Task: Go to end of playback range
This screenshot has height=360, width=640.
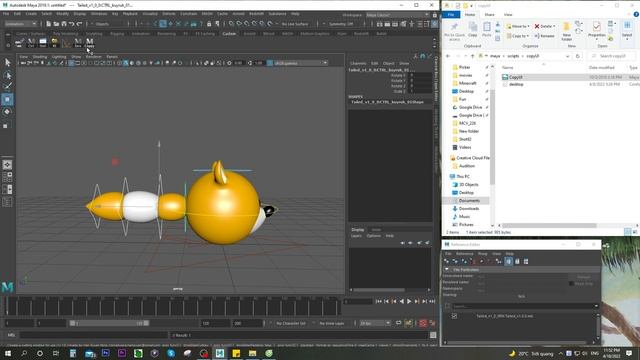Action: pos(432,301)
